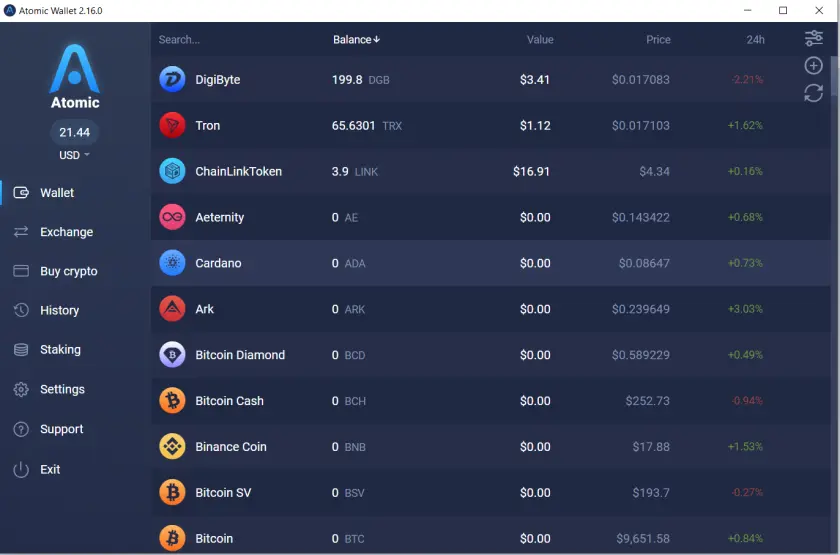Open the Support section
The height and width of the screenshot is (555, 840).
(48, 429)
